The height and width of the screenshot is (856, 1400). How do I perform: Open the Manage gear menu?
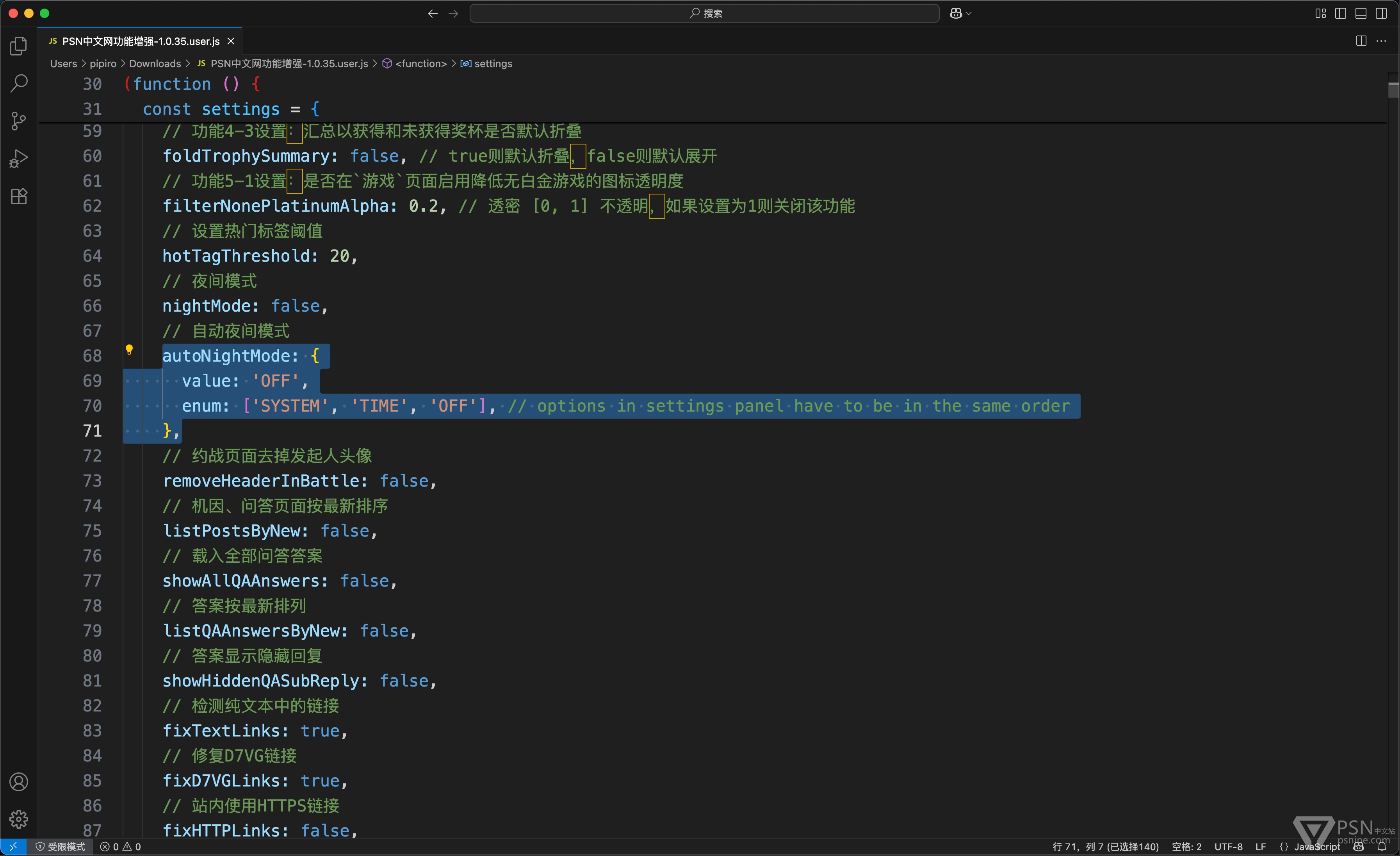[19, 819]
